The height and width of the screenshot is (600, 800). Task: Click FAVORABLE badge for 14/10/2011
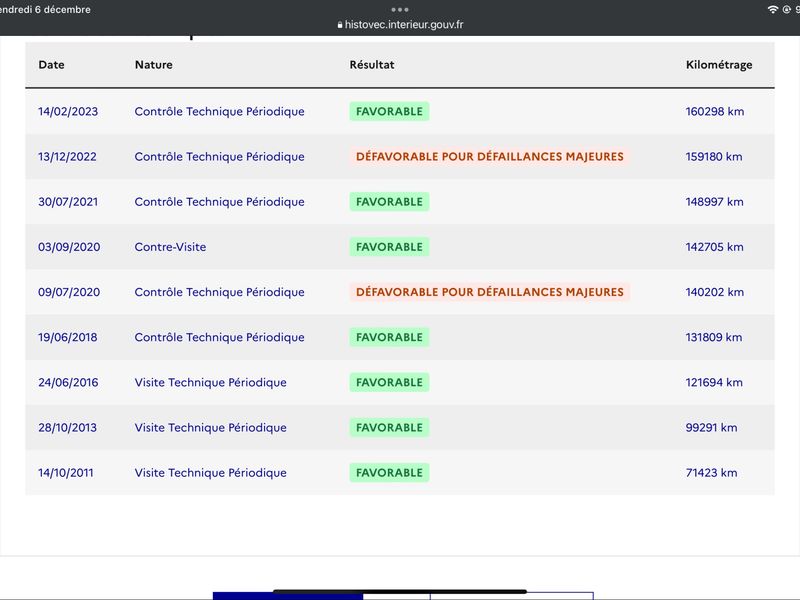pos(389,472)
